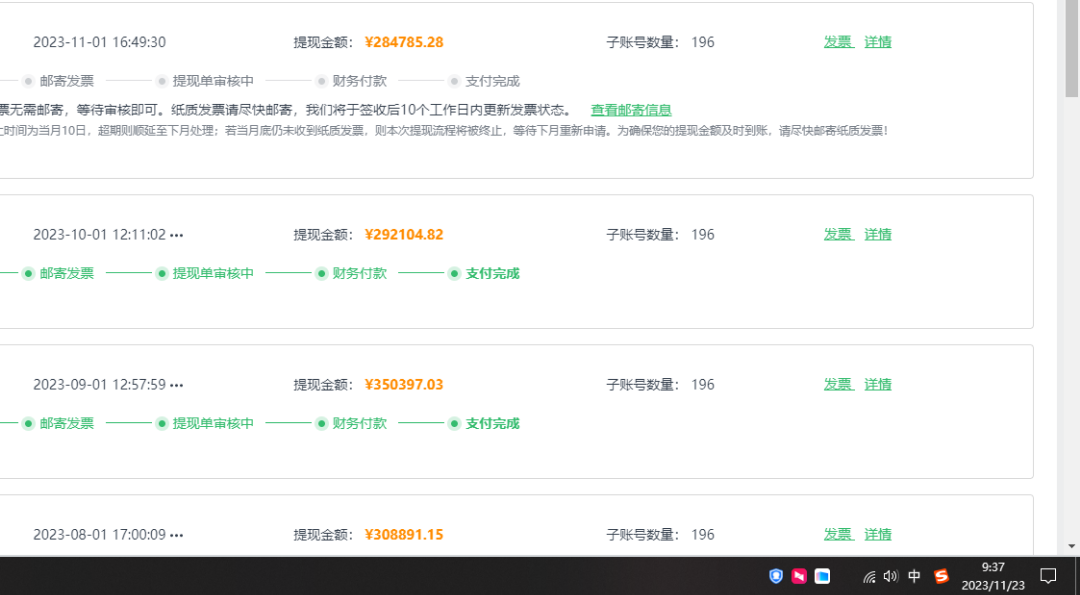Switch the 中 input language indicator
The height and width of the screenshot is (595, 1080).
click(914, 576)
